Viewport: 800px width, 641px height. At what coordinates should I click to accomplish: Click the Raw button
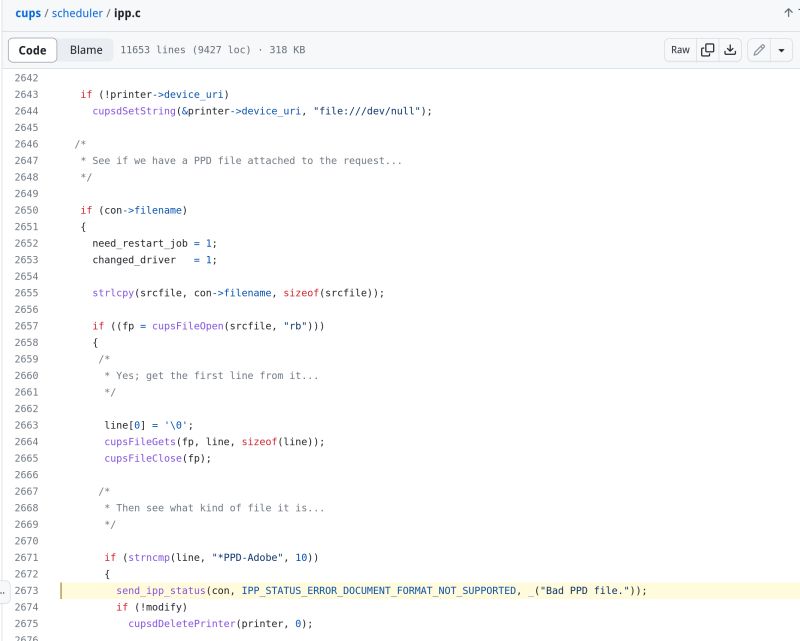pyautogui.click(x=680, y=49)
